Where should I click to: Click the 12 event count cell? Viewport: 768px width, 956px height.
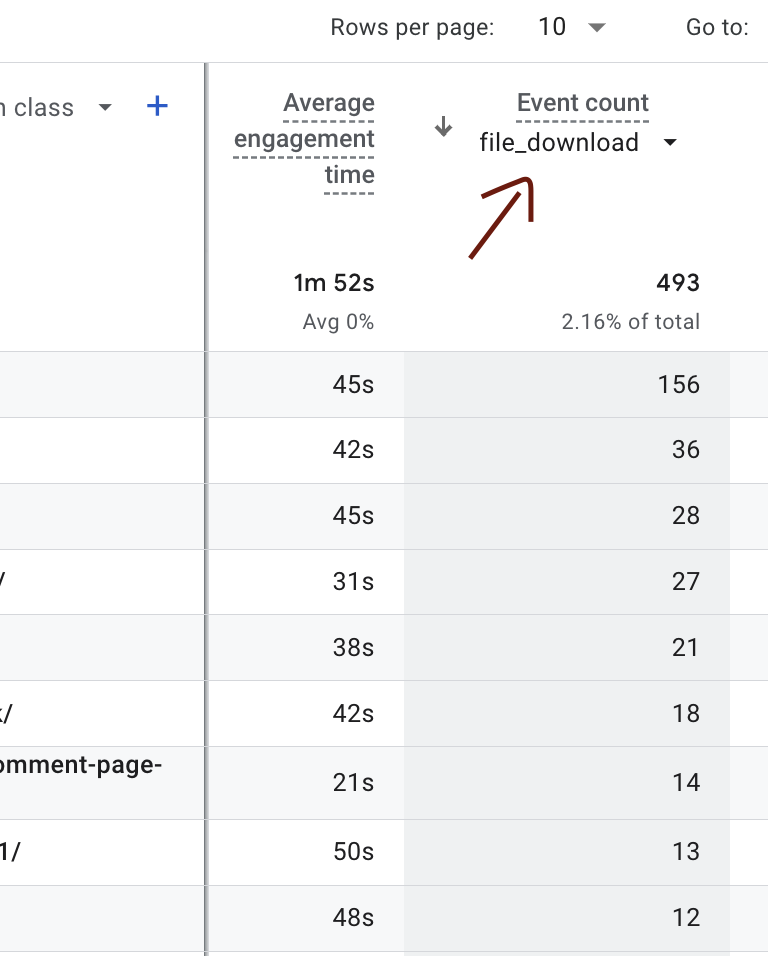pyautogui.click(x=686, y=918)
